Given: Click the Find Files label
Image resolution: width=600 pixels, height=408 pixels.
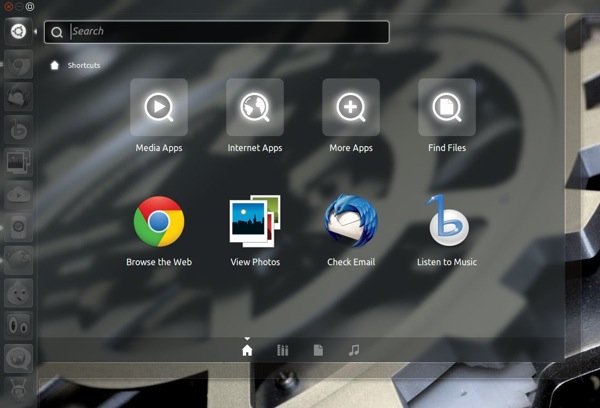Looking at the screenshot, I should pos(447,148).
